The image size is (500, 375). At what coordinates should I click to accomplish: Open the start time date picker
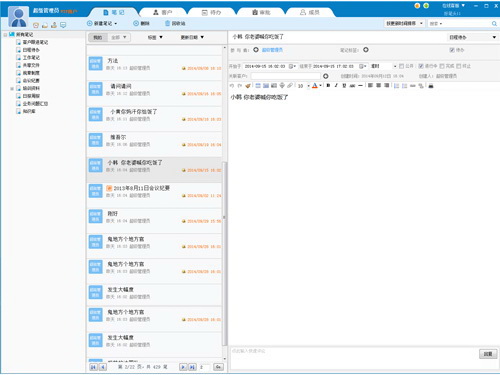tap(292, 66)
